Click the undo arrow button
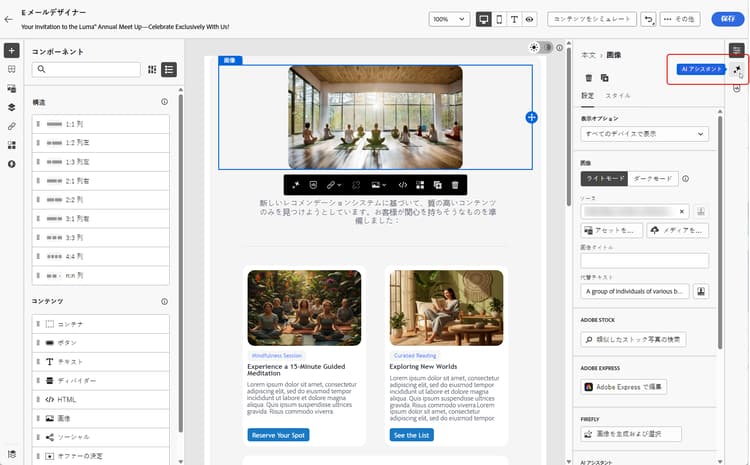The image size is (750, 465). coord(648,19)
